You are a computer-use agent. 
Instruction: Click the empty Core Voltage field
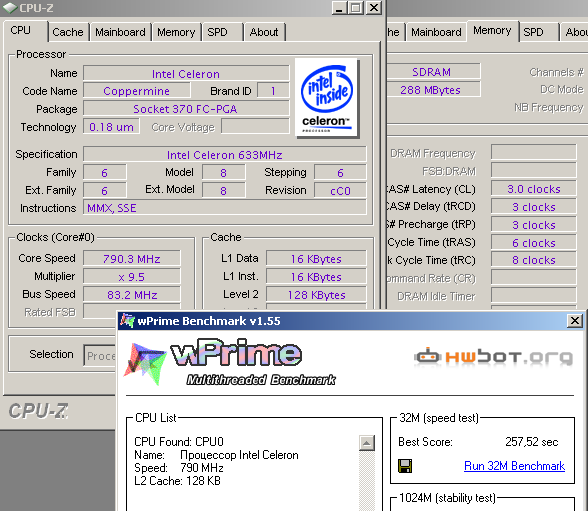click(x=255, y=126)
